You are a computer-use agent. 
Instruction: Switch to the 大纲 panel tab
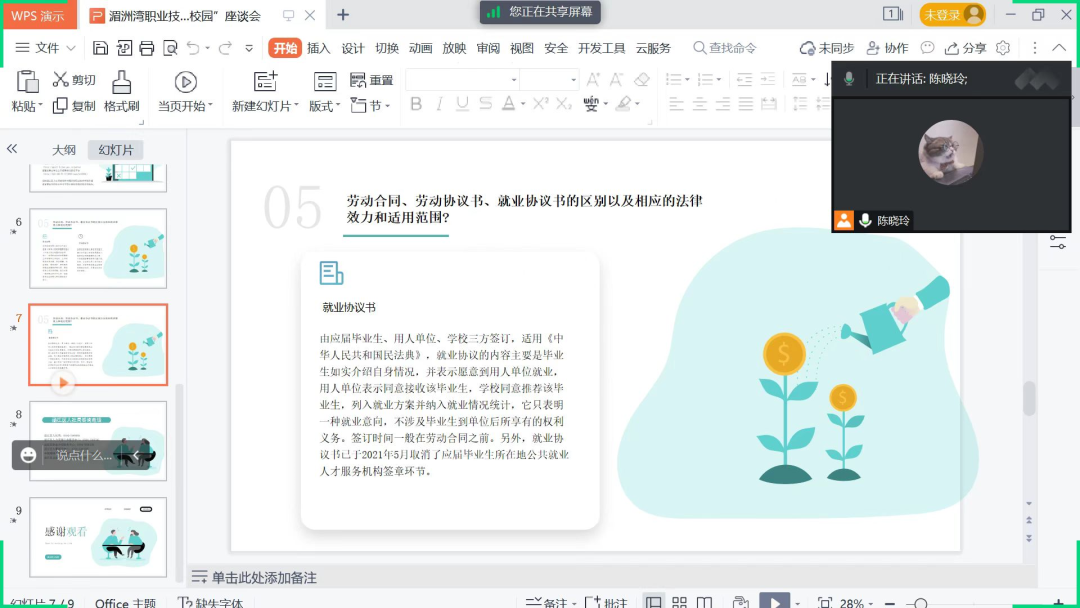[x=64, y=149]
